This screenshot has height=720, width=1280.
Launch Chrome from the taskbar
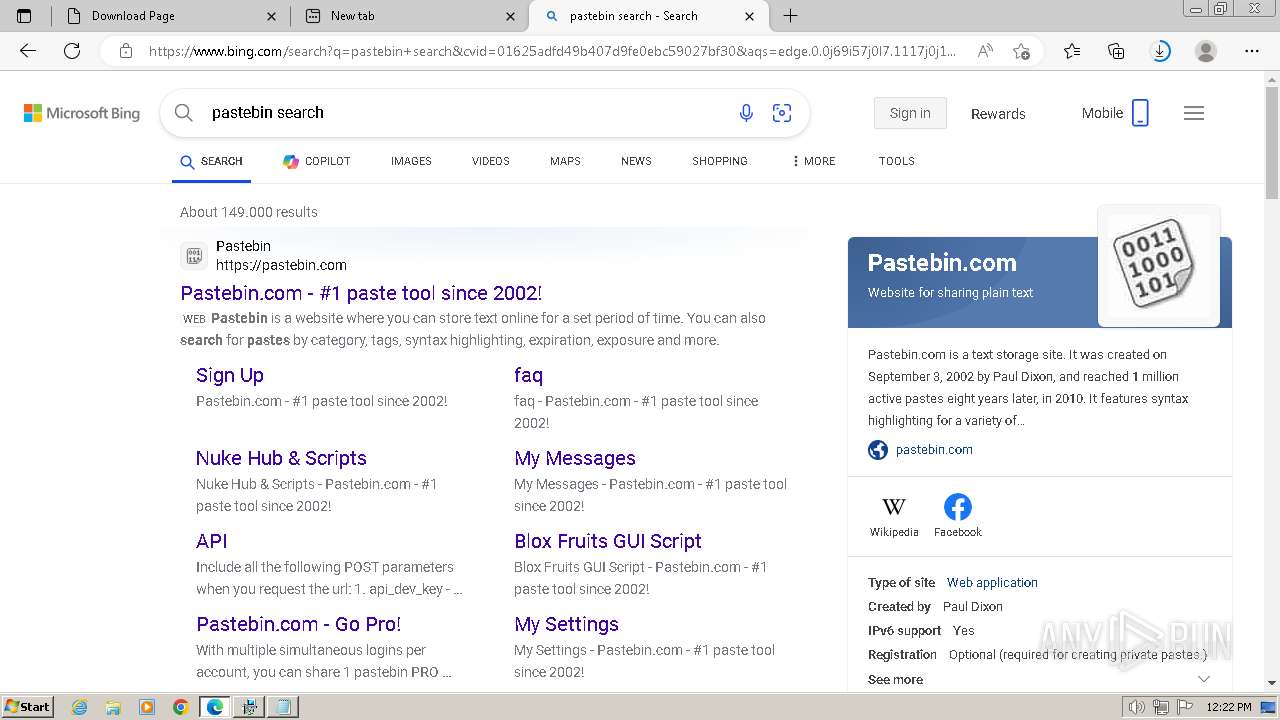180,707
